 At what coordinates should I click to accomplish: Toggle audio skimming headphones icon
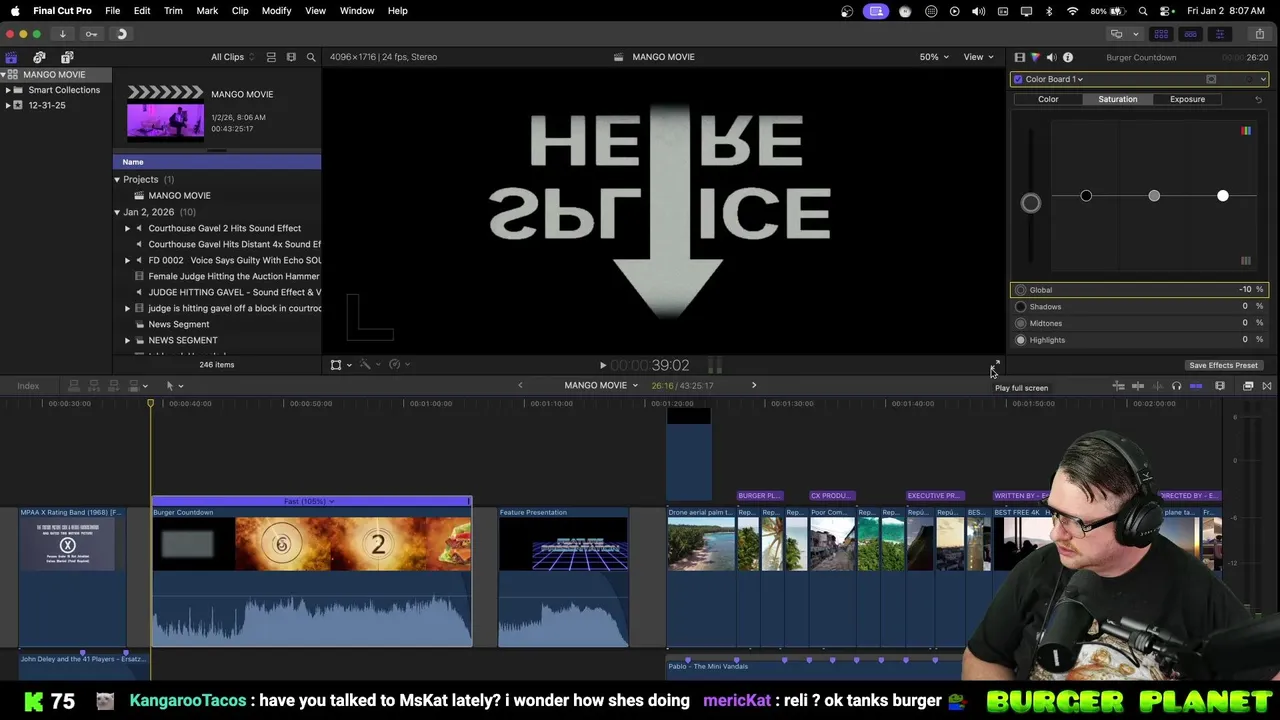pos(1176,386)
